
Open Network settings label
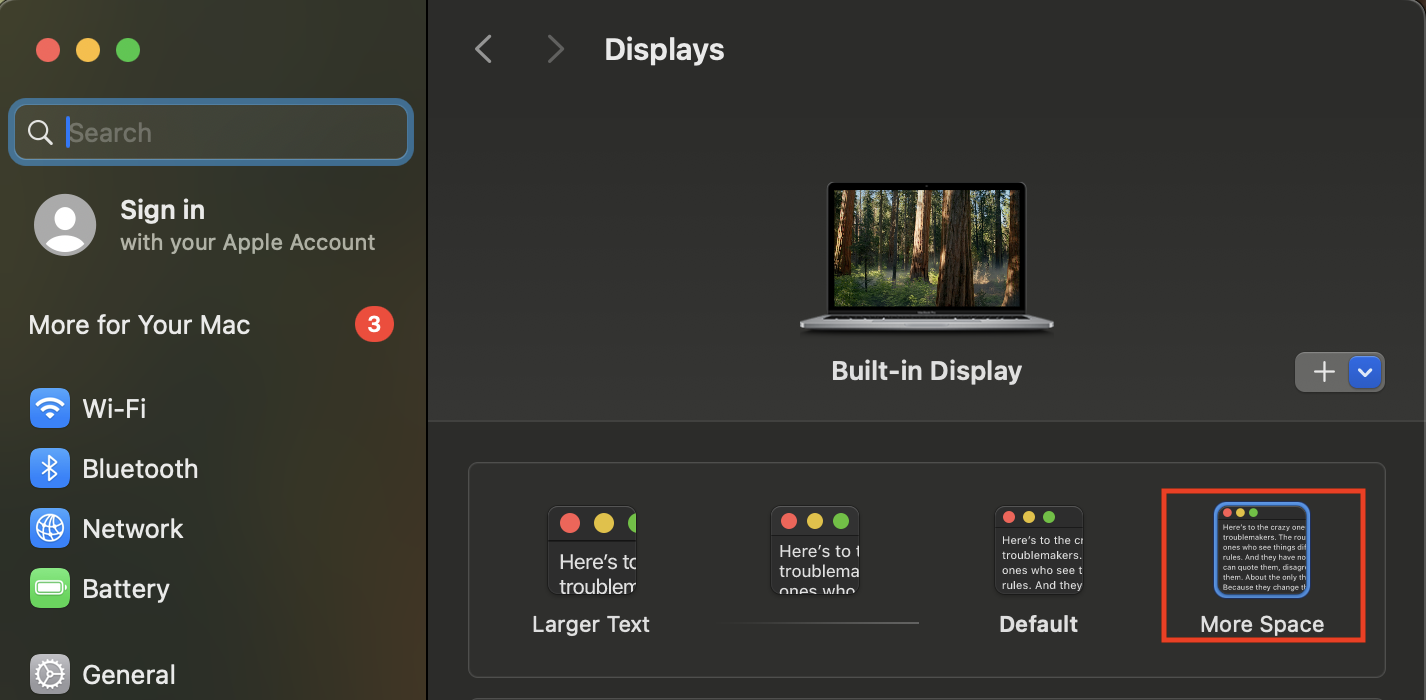pyautogui.click(x=133, y=529)
